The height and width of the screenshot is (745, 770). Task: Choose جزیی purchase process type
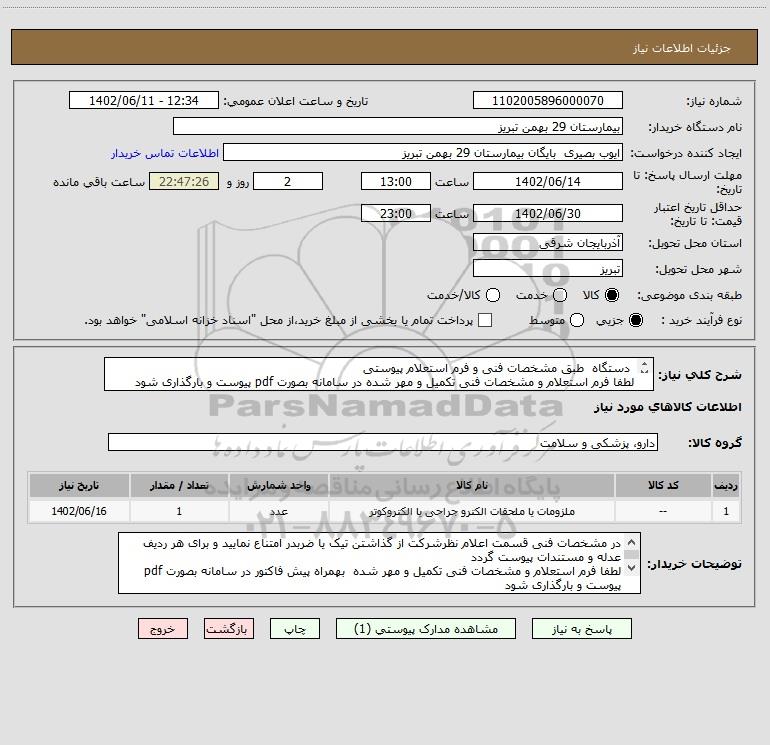(x=635, y=321)
